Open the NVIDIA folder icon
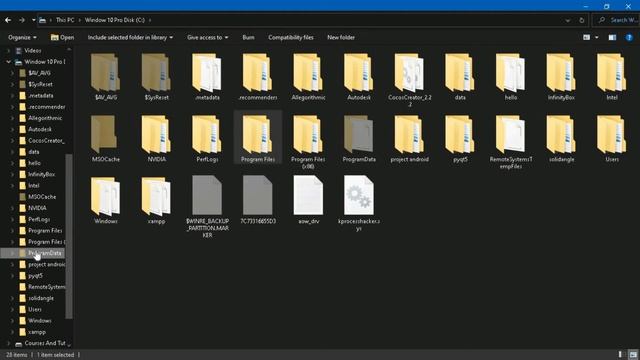This screenshot has width=640, height=360. pos(156,134)
